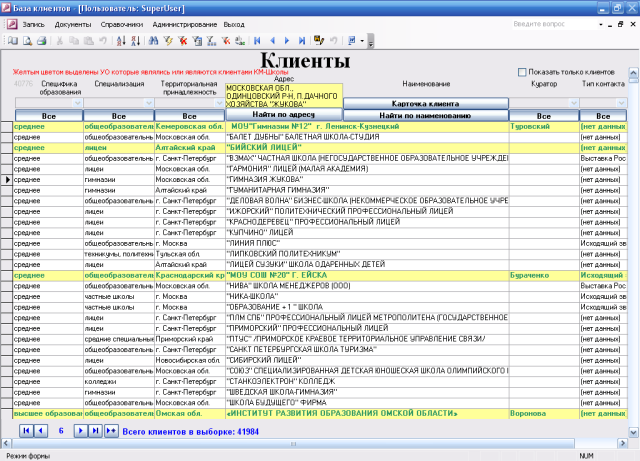Apply filter by selection lightning-funnel icon
The width and height of the screenshot is (640, 461).
pyautogui.click(x=168, y=40)
